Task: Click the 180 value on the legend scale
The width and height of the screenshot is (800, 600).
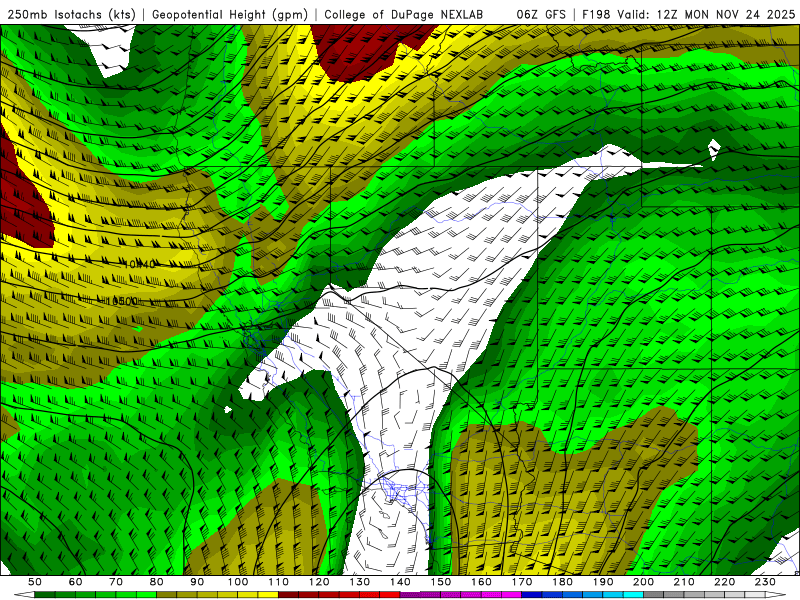Action: (x=563, y=582)
